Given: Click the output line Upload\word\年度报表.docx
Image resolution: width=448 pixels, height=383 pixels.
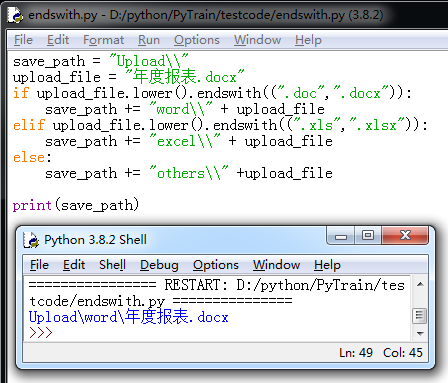Looking at the screenshot, I should coord(129,317).
